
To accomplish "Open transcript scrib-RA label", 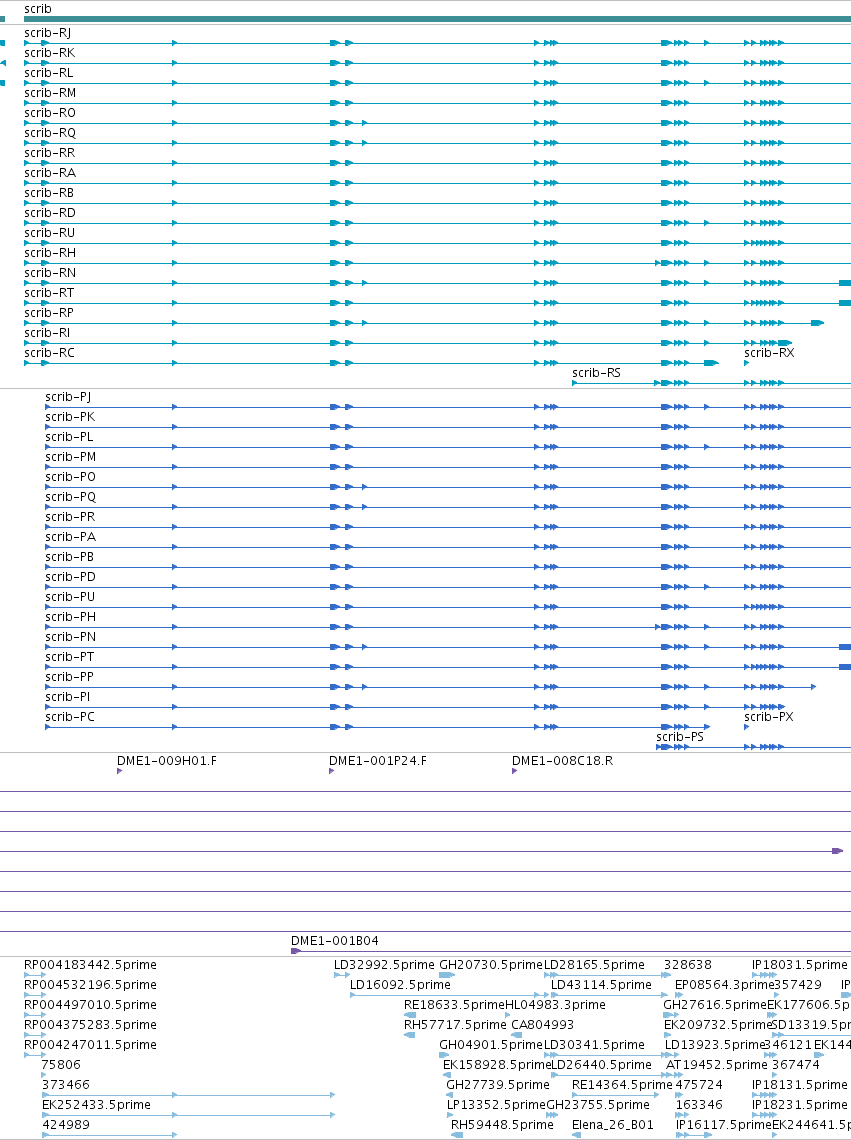I will pos(49,172).
